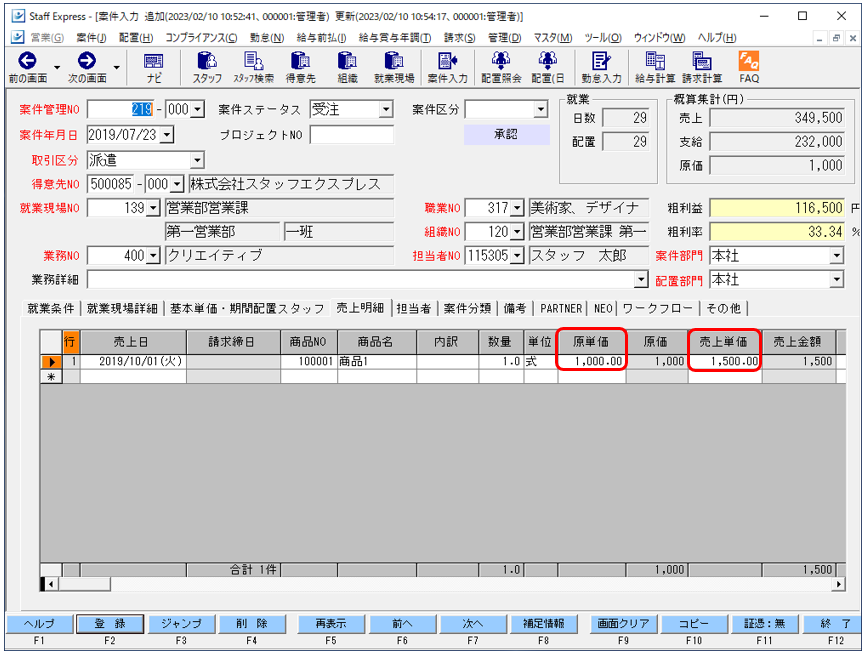The width and height of the screenshot is (864, 654).
Task: Open the マスタ(M) menu
Action: click(553, 37)
